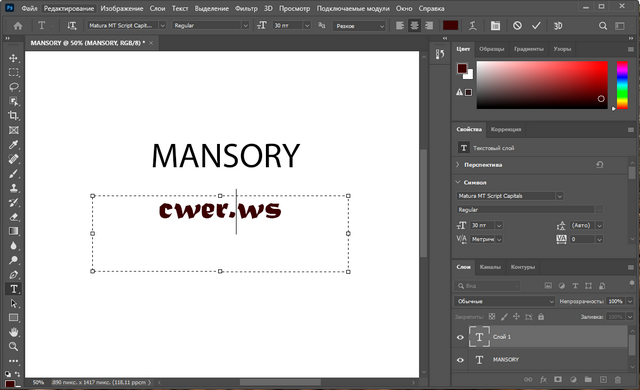Open the character and paragraph panels icon
The width and height of the screenshot is (640, 390).
tap(495, 26)
